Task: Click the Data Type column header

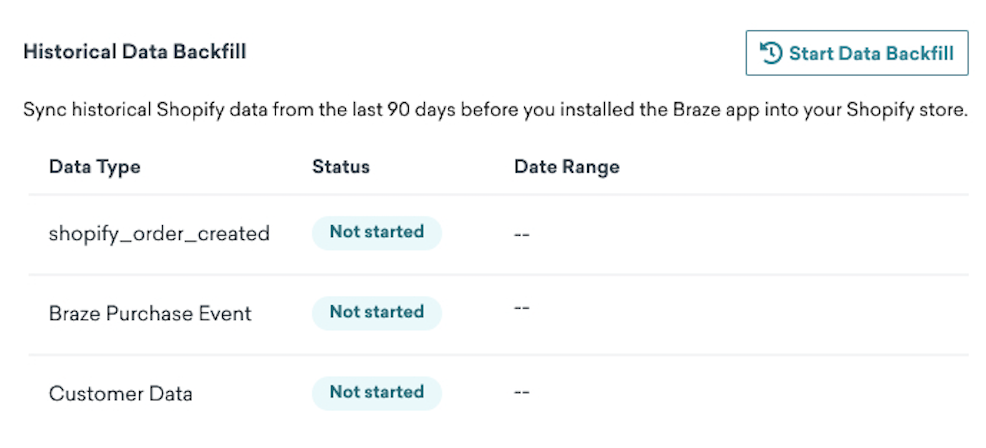Action: tap(95, 167)
